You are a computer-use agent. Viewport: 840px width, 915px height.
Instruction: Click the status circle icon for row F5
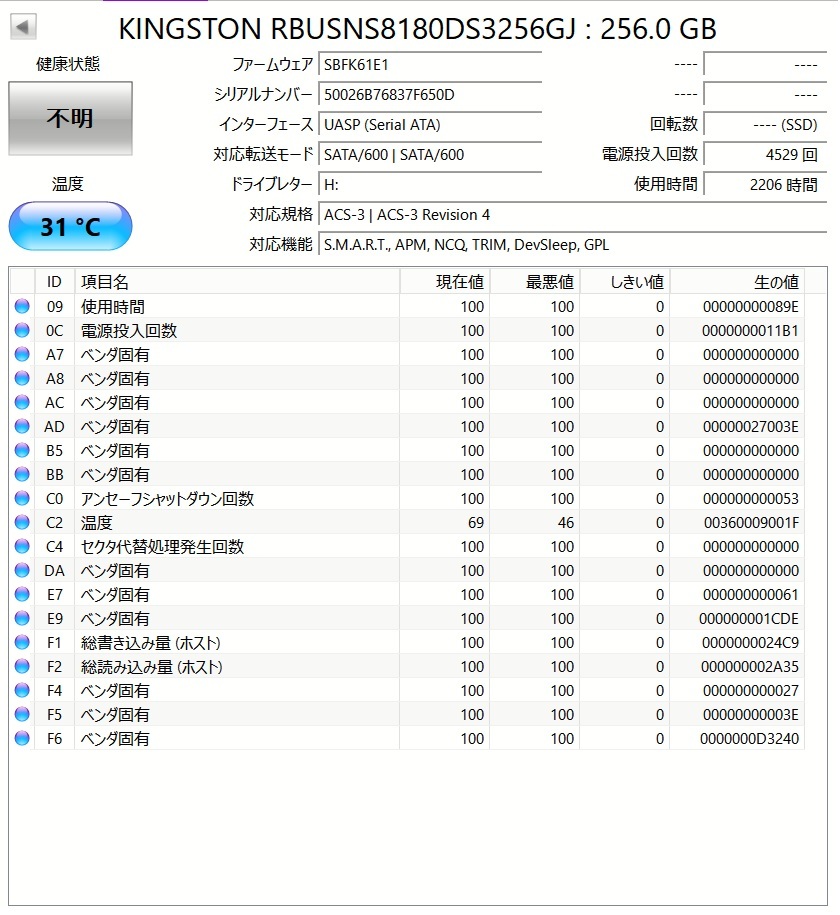[22, 714]
